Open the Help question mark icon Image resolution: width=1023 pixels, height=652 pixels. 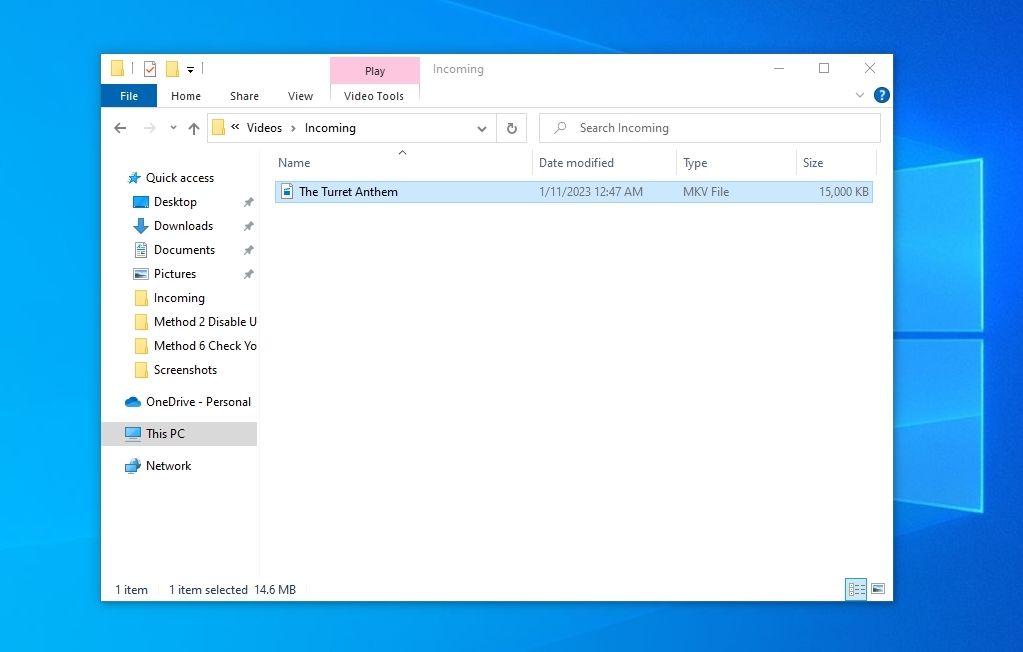(879, 95)
